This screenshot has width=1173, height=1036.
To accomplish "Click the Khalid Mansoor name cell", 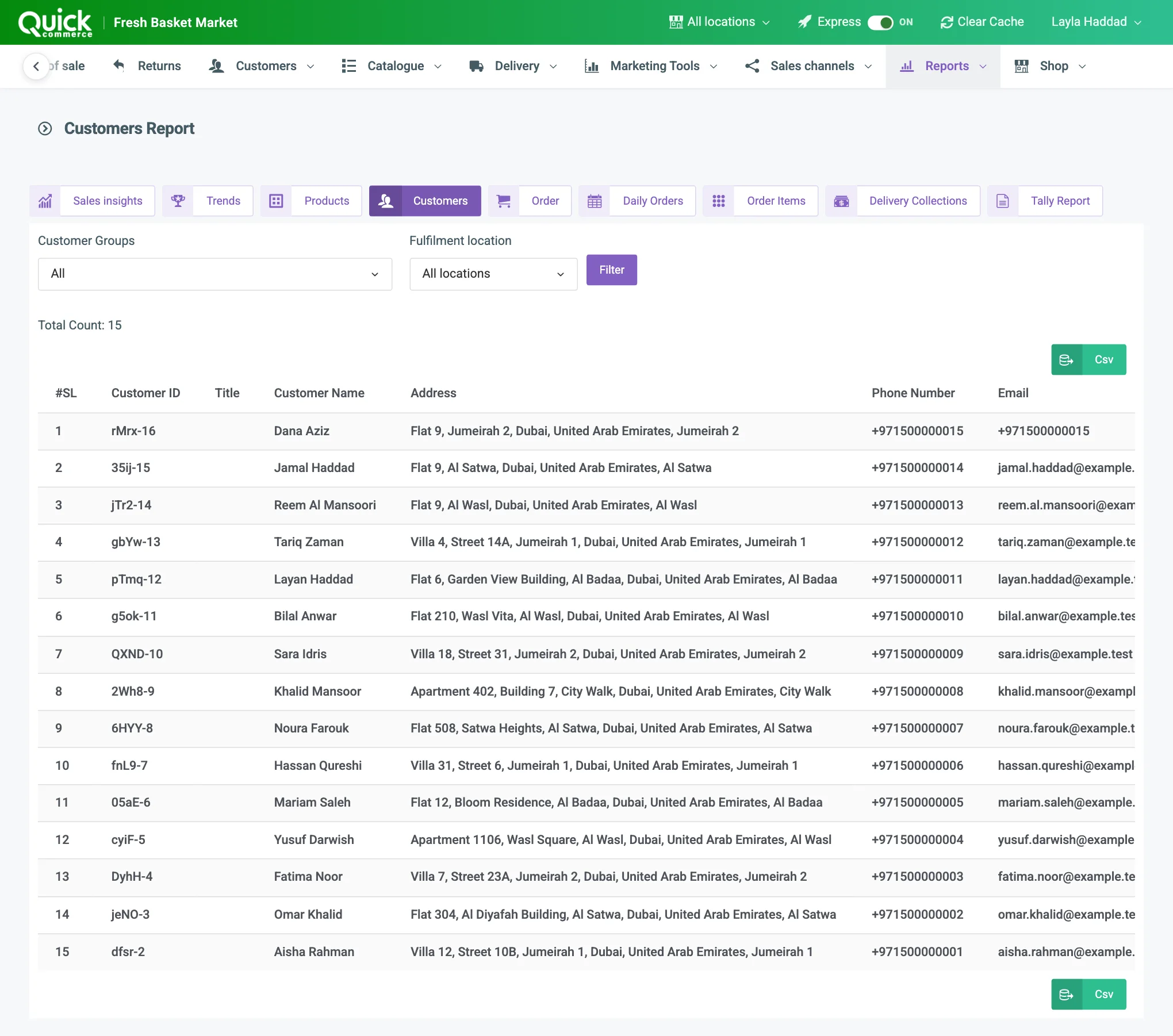I will (x=317, y=692).
